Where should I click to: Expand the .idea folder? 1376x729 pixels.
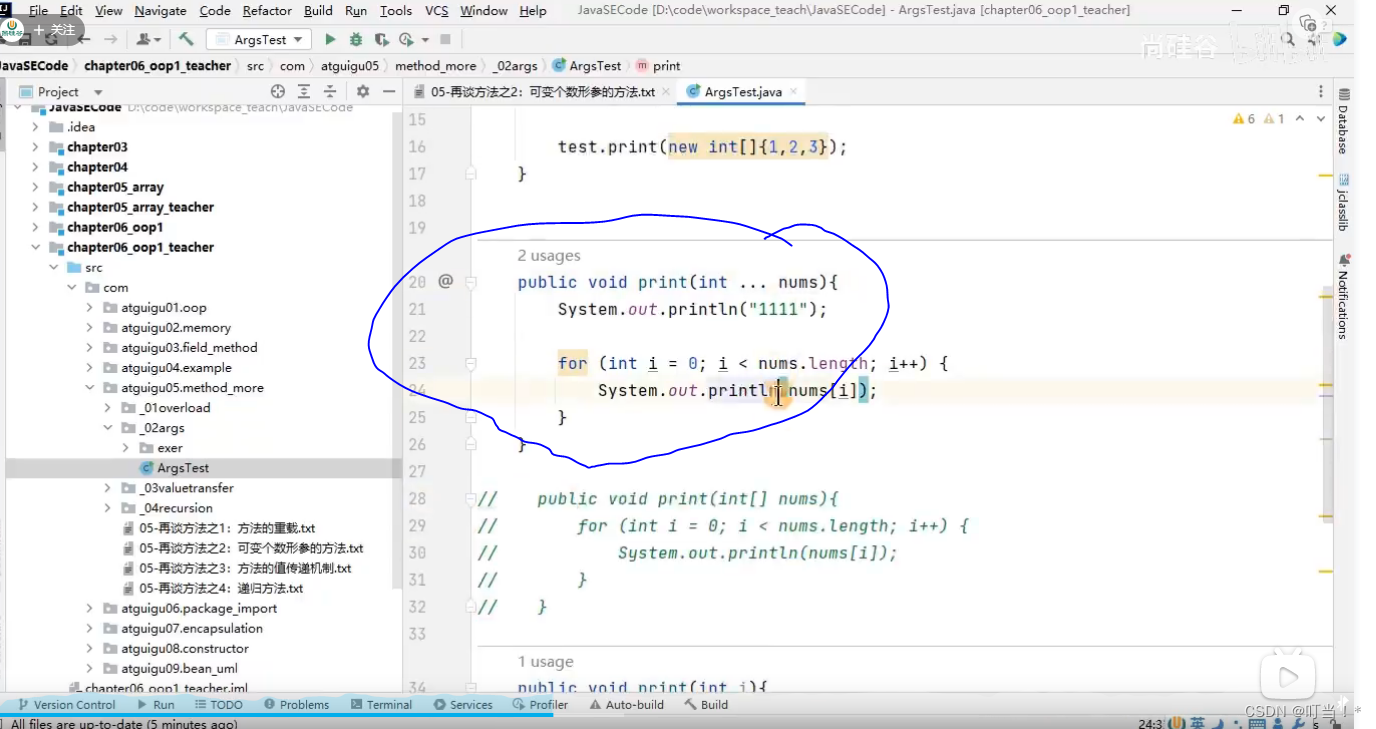(x=36, y=127)
